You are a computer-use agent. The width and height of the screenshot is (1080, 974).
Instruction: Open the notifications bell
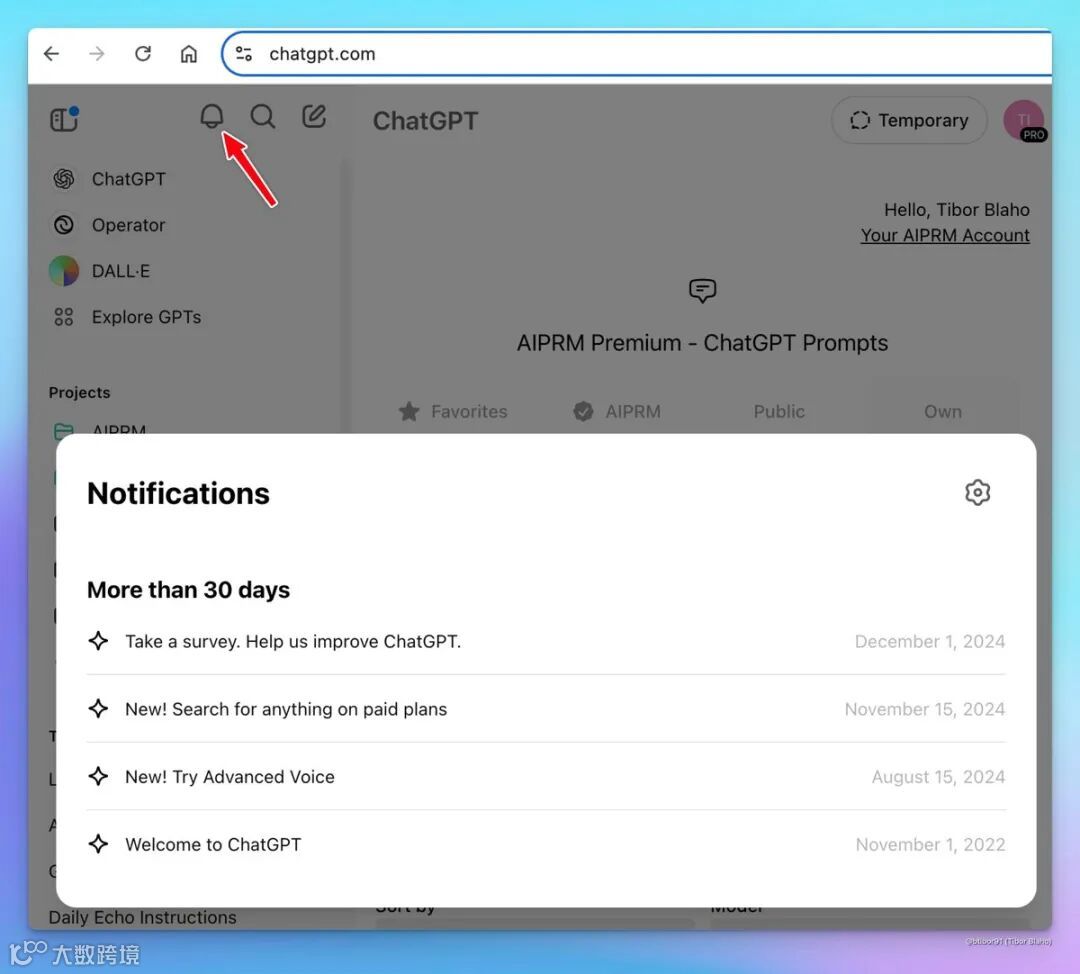pos(211,116)
